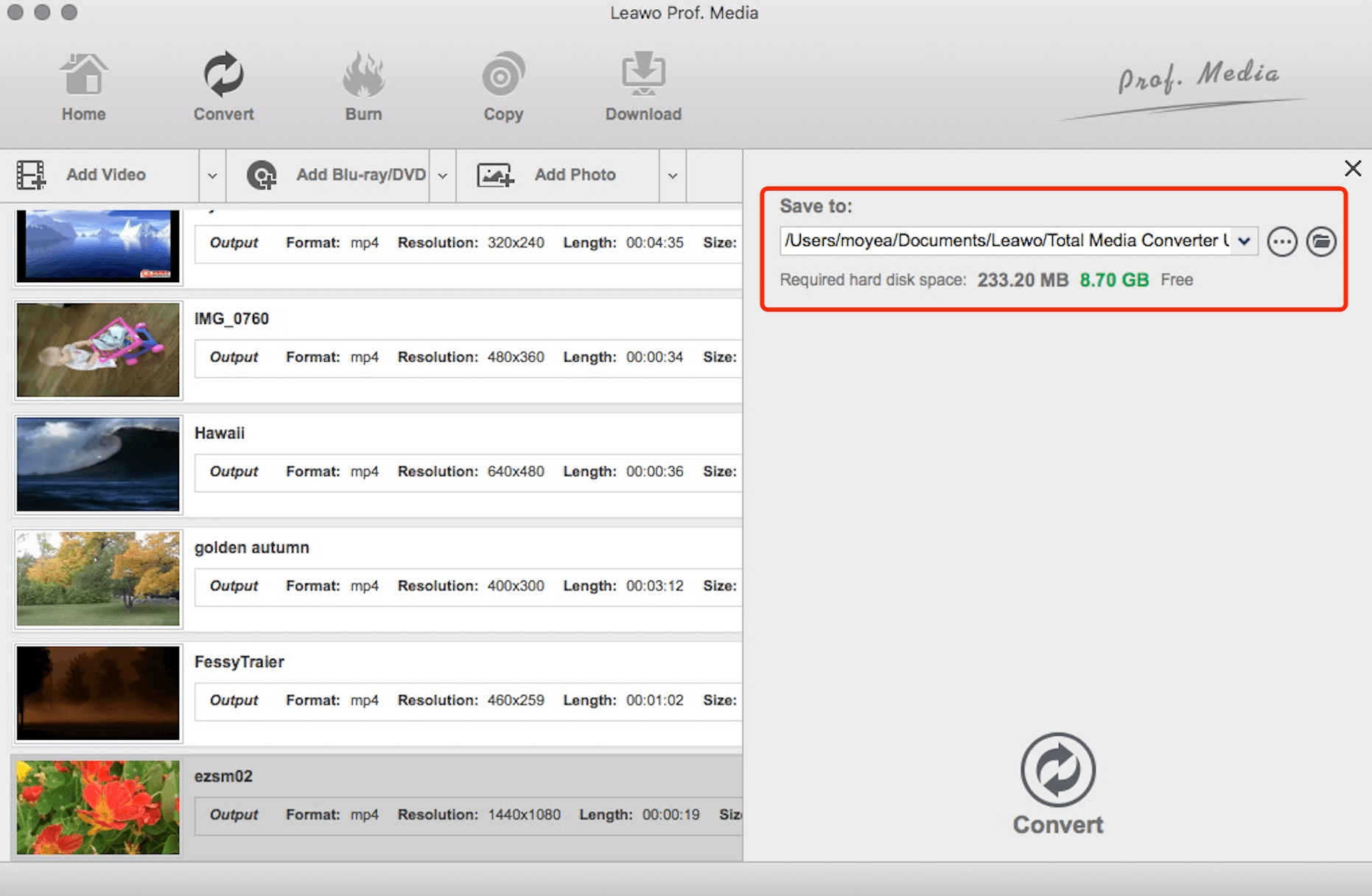Select the Hawaii wave video thumbnail

click(98, 464)
